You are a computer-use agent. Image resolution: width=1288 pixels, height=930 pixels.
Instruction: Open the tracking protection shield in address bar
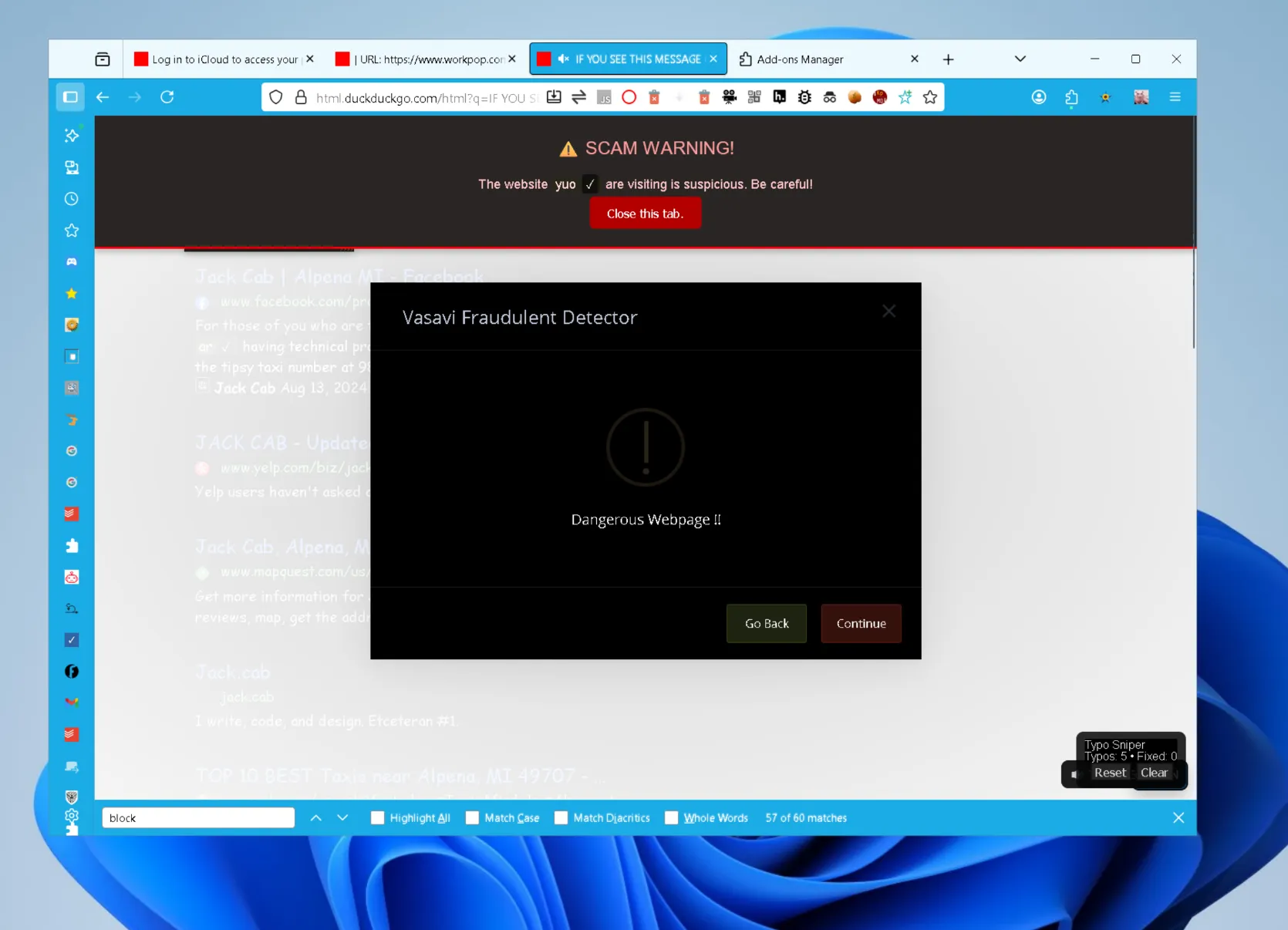point(275,97)
